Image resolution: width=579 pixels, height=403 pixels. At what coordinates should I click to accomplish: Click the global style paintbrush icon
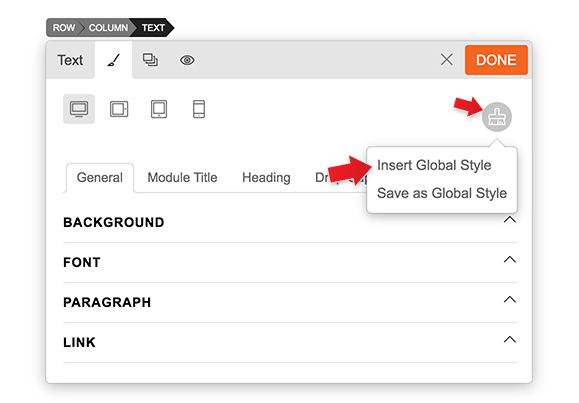pyautogui.click(x=497, y=117)
